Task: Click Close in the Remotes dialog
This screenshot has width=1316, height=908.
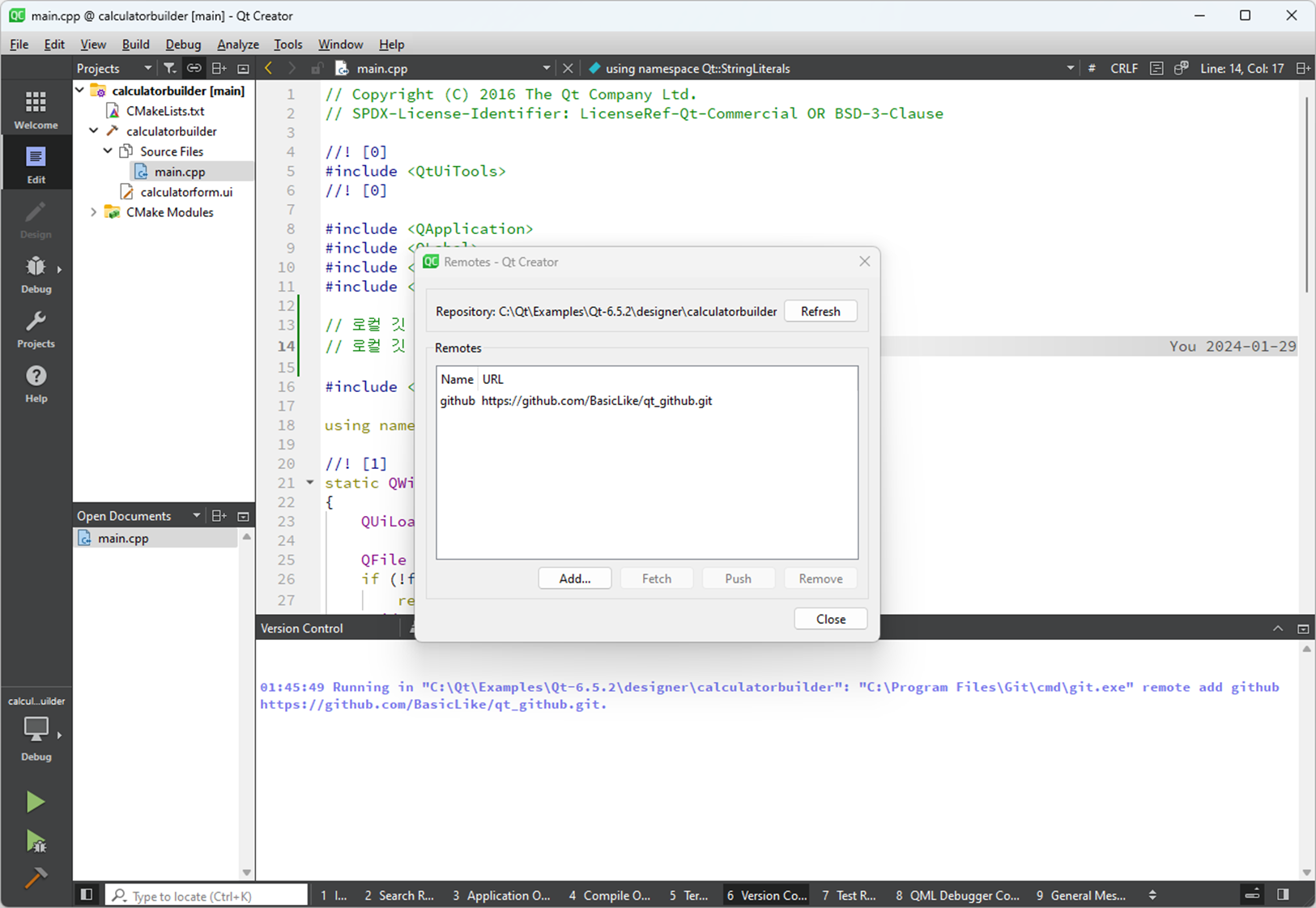Action: (831, 619)
